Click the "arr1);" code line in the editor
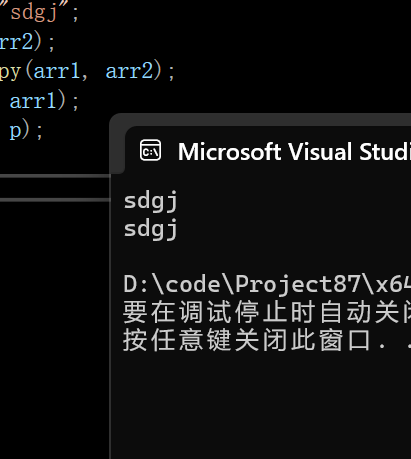This screenshot has height=459, width=411. click(44, 101)
